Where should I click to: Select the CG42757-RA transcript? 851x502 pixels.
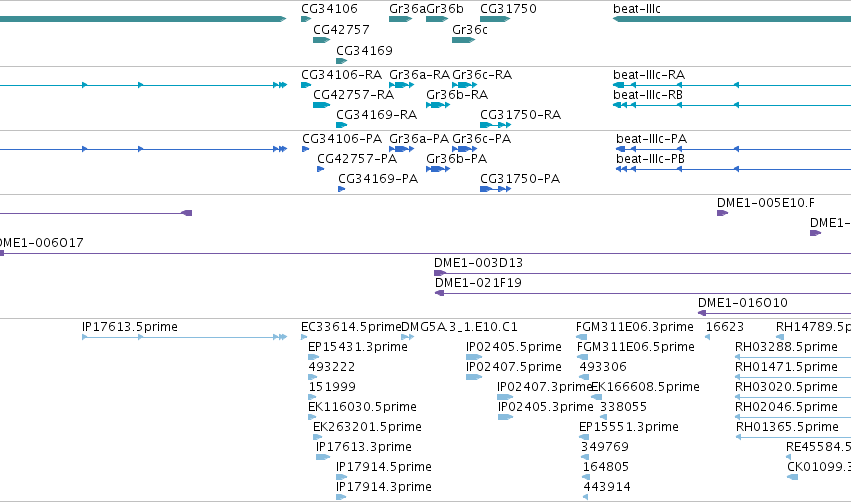(321, 105)
